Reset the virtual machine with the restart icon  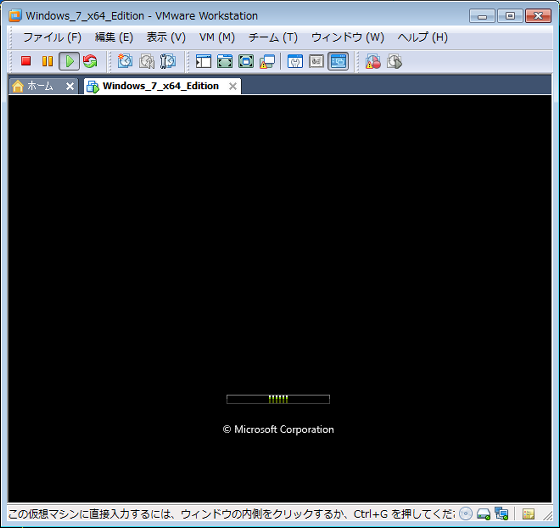90,61
